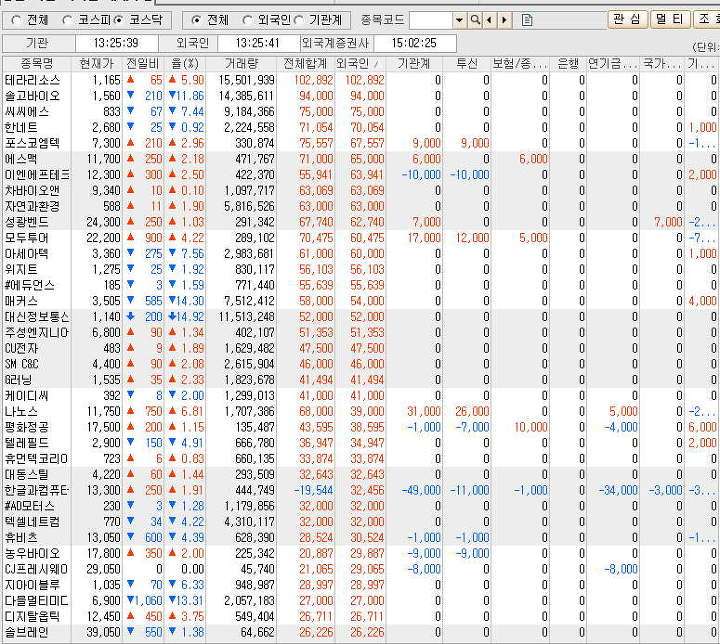Screen dimensions: 720x644
Task: Go to previous stock code arrow
Action: coord(489,20)
